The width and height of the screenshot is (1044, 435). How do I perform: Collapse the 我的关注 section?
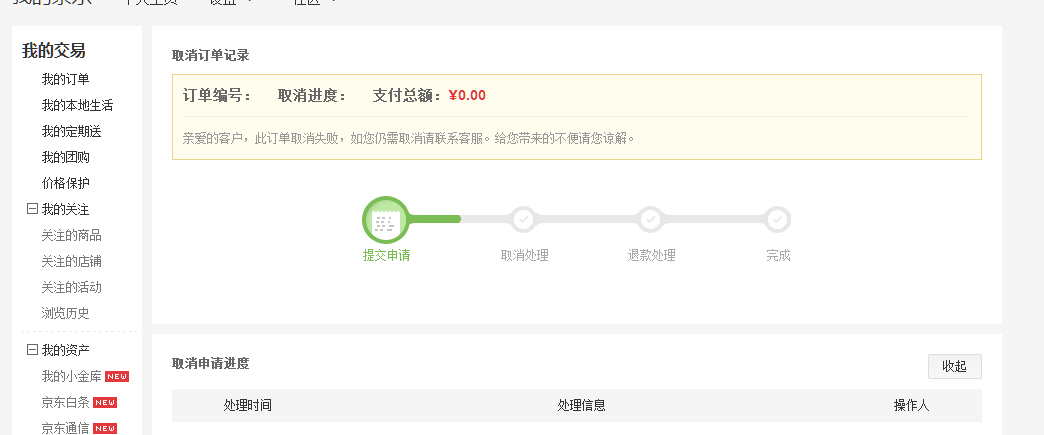32,209
